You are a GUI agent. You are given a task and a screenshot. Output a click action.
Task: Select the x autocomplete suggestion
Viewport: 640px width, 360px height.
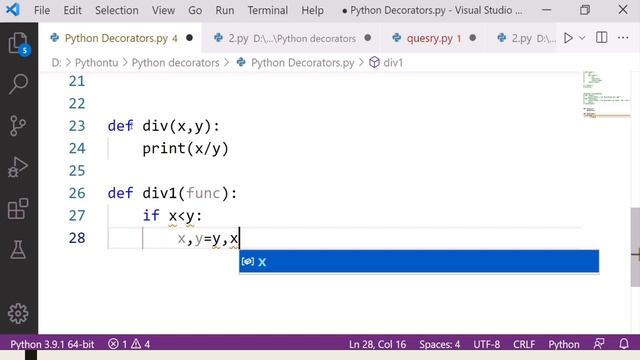click(x=419, y=262)
